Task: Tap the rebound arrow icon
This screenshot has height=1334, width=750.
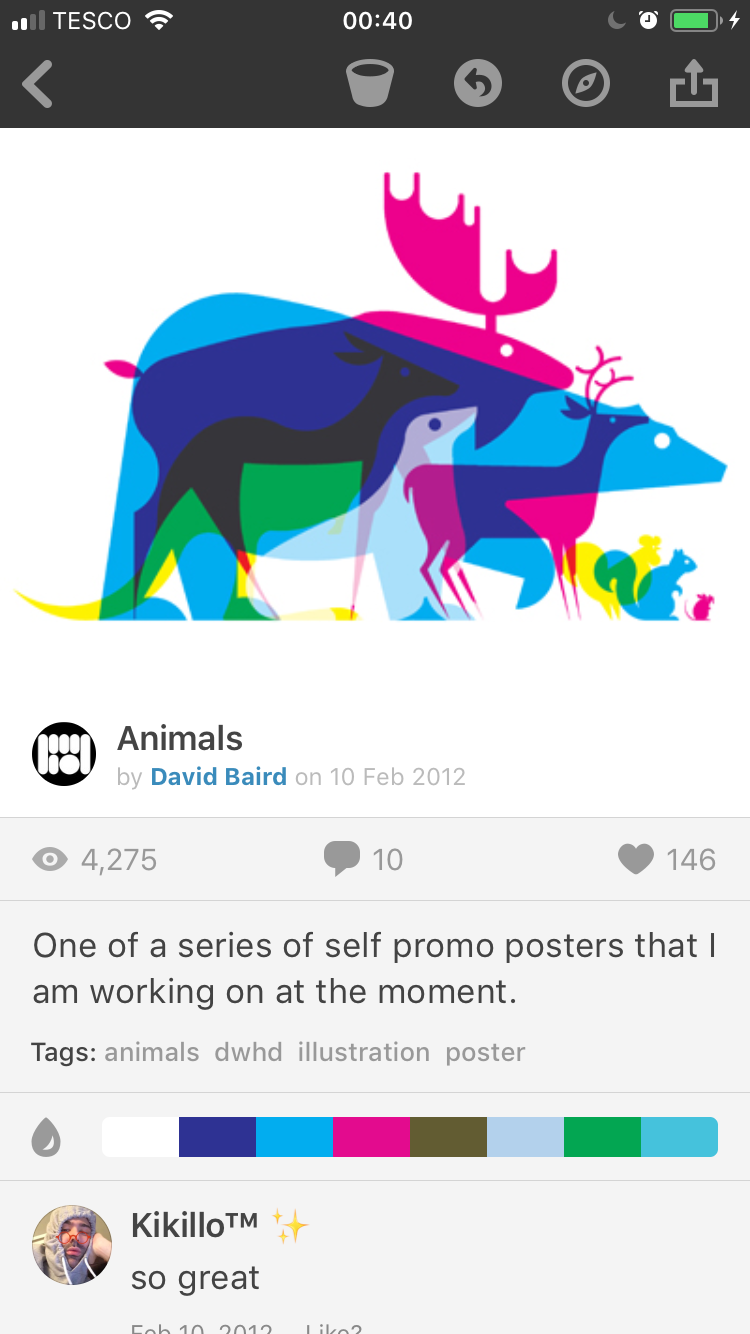Action: pos(478,84)
